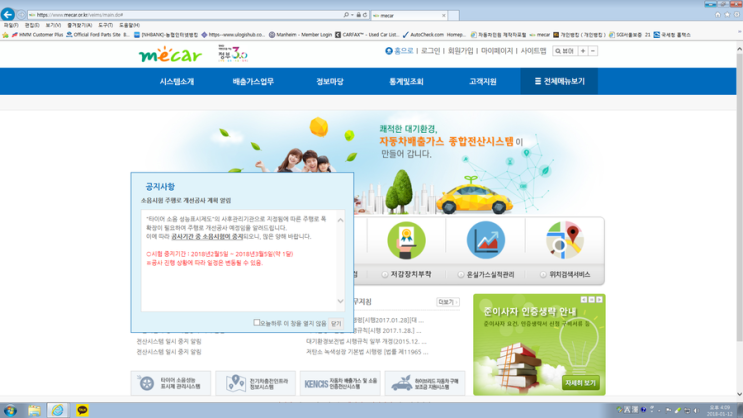The image size is (743, 418).
Task: Click 사이트맵 link
Action: [x=534, y=51]
